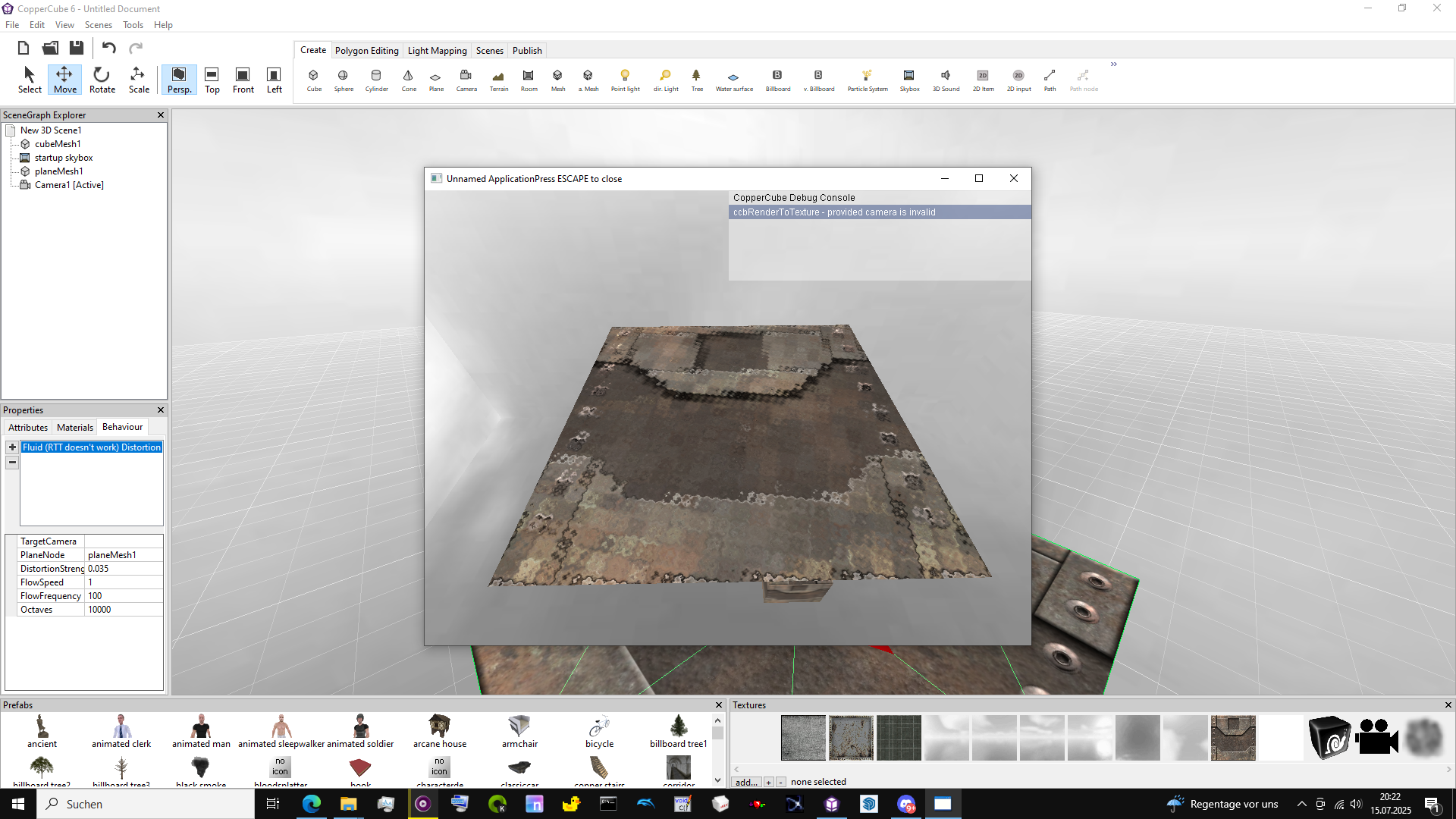Toggle Perspective view button
Viewport: 1456px width, 819px height.
(x=179, y=80)
